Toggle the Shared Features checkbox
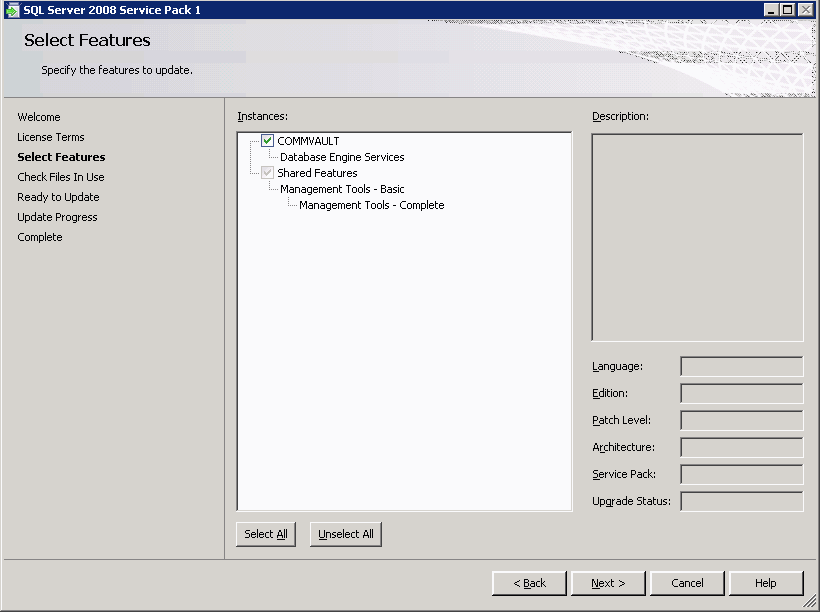This screenshot has width=820, height=612. pos(267,172)
